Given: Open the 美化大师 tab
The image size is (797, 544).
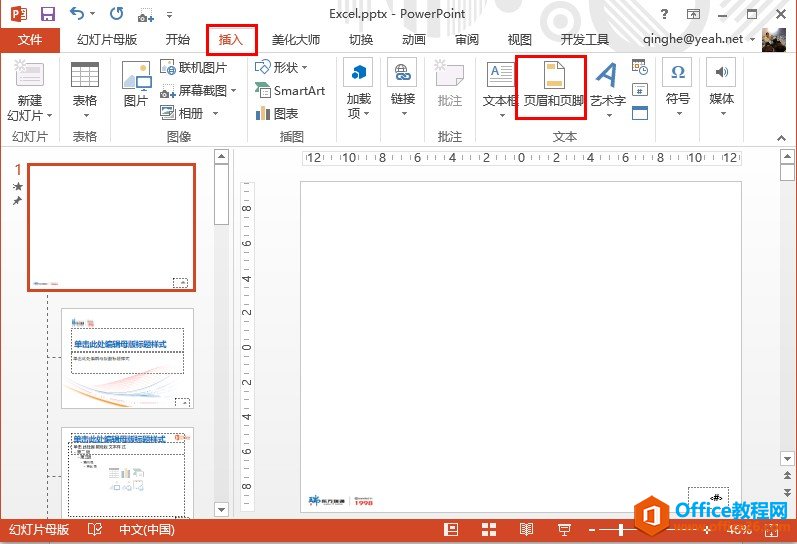Looking at the screenshot, I should pos(296,40).
